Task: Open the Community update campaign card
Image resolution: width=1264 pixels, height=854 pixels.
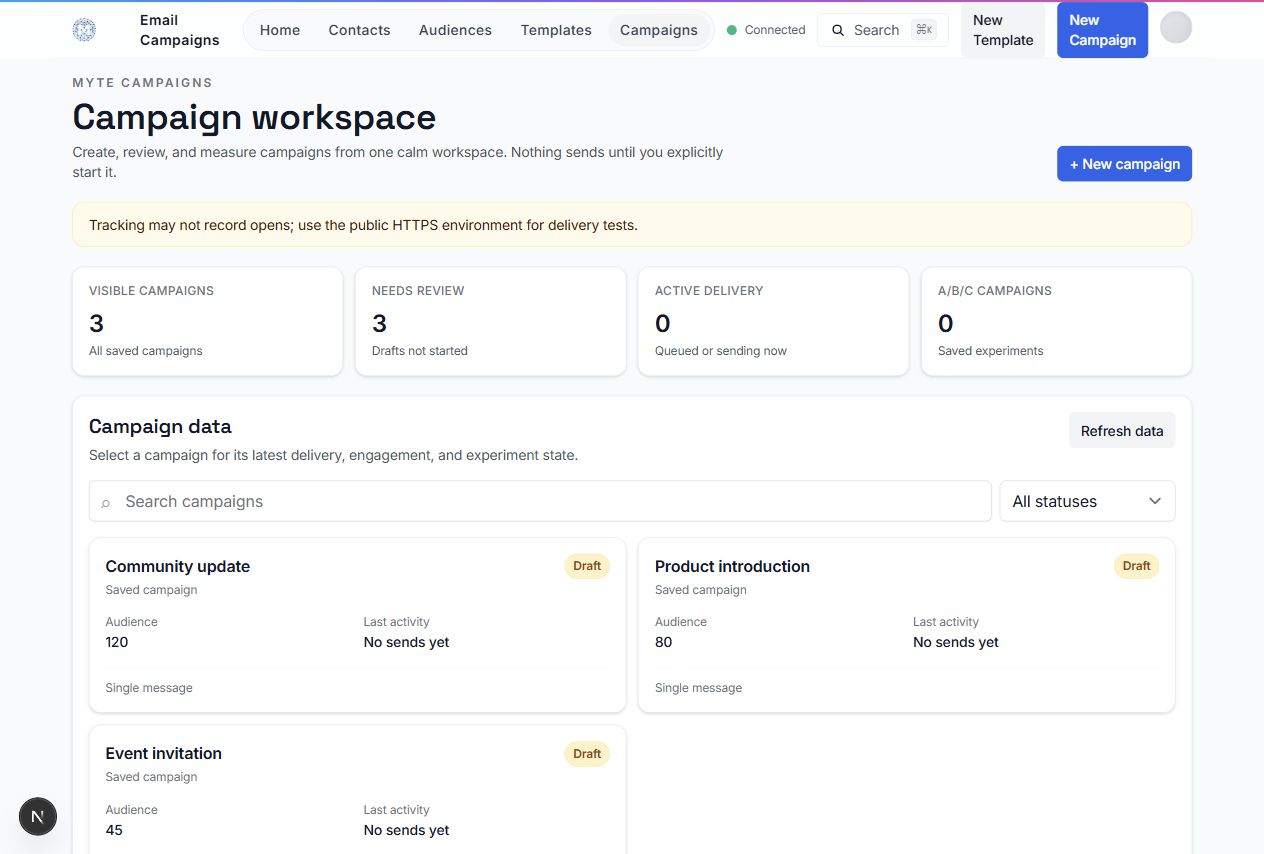Action: 357,625
